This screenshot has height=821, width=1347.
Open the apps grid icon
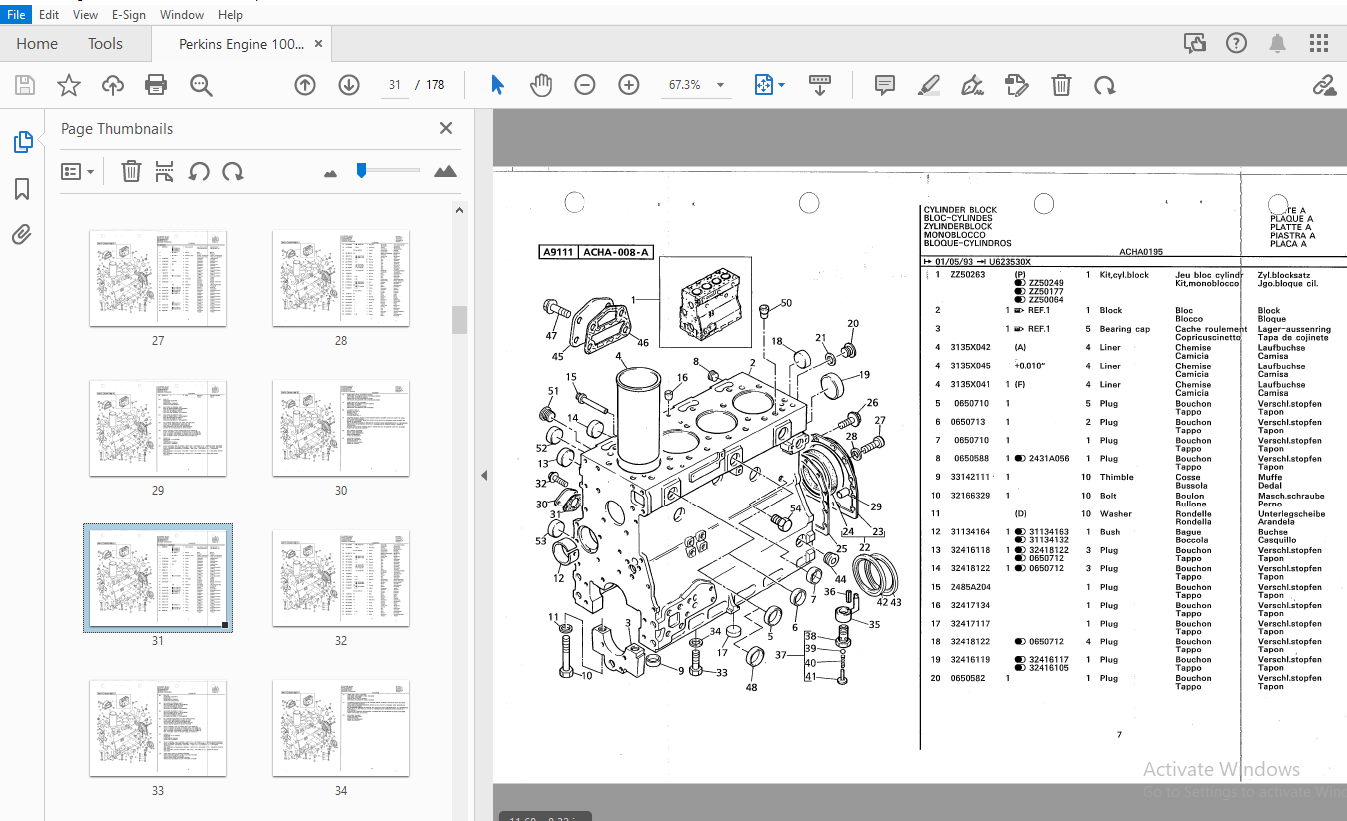(x=1319, y=43)
